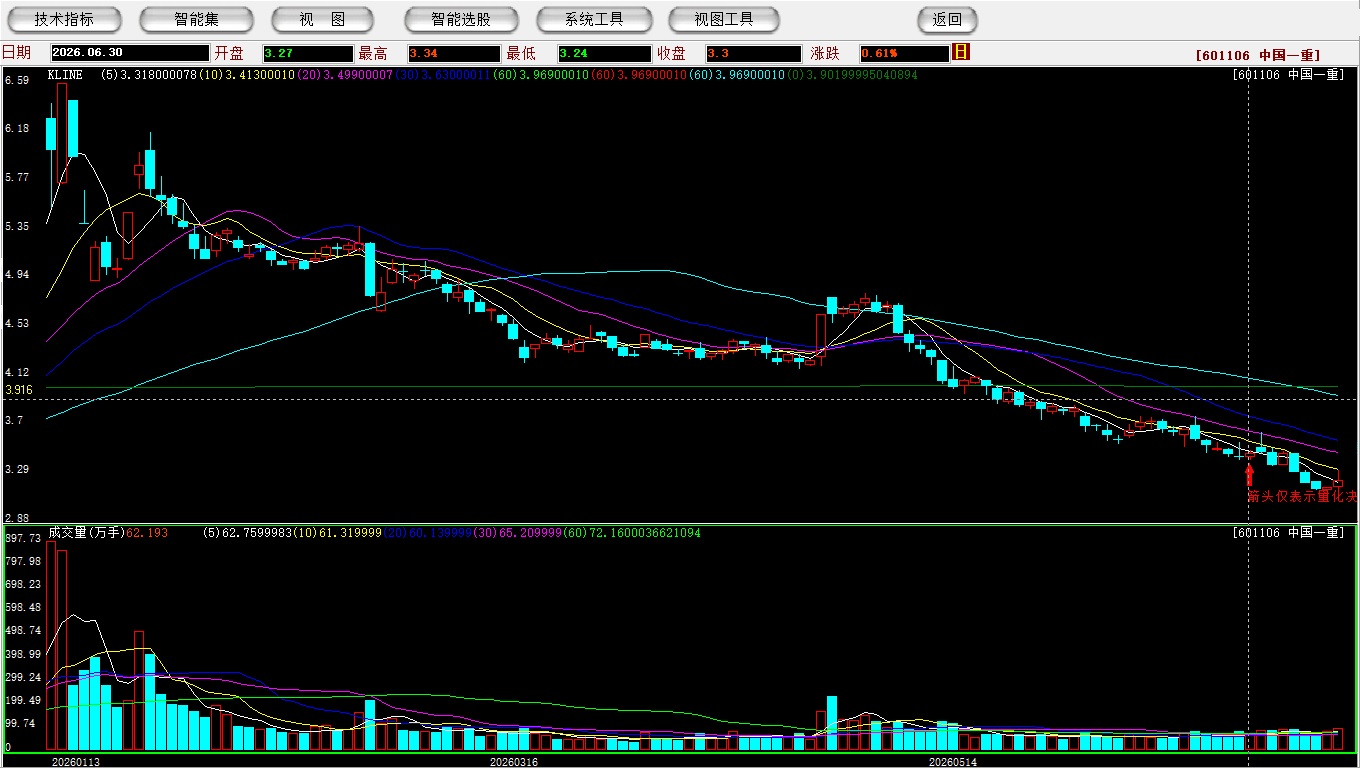Click the 收盘 value field 3.3
The width and height of the screenshot is (1360, 768).
coord(753,53)
